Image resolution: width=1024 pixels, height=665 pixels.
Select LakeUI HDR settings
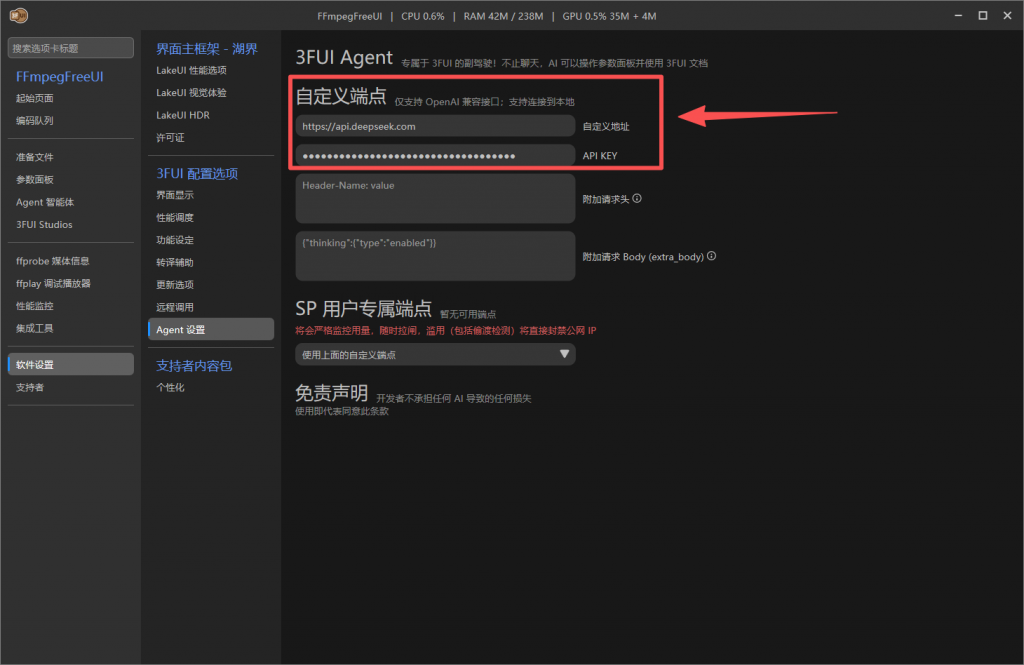[183, 115]
